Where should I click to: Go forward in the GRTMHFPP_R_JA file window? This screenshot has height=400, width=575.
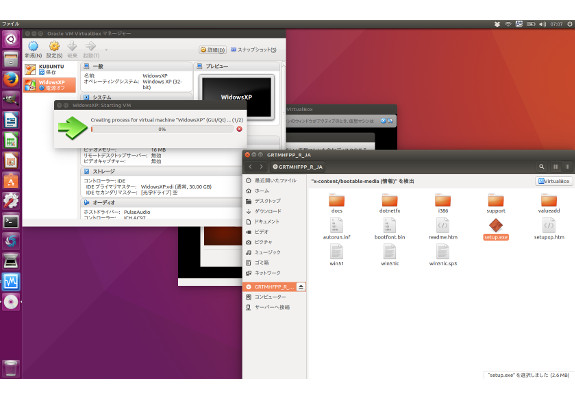261,167
